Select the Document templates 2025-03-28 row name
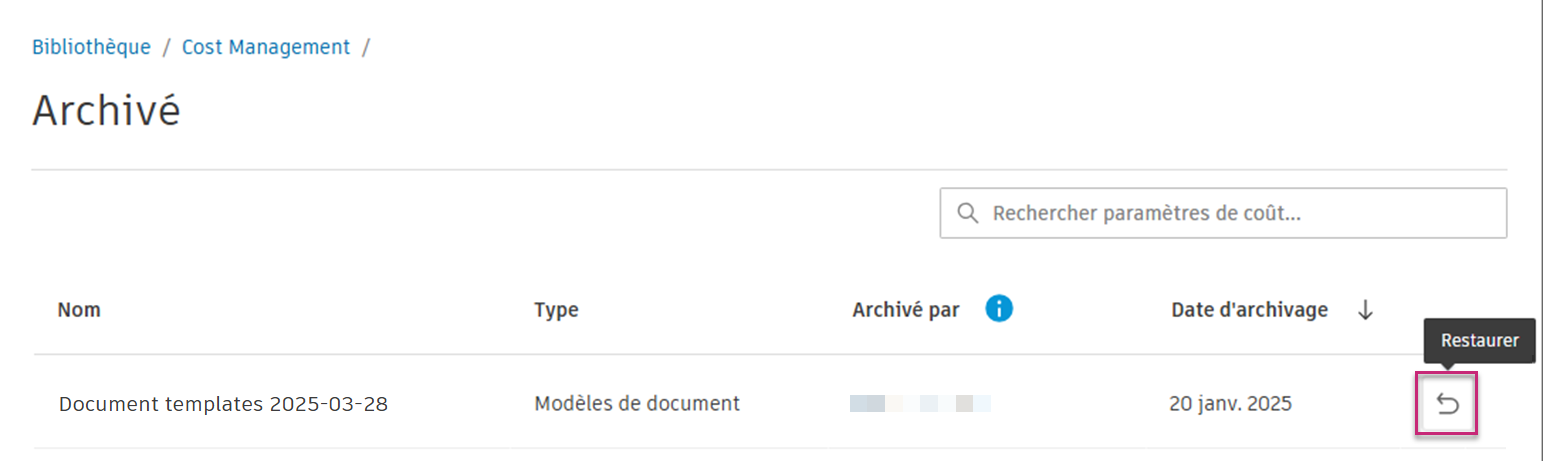This screenshot has height=461, width=1543. click(223, 404)
